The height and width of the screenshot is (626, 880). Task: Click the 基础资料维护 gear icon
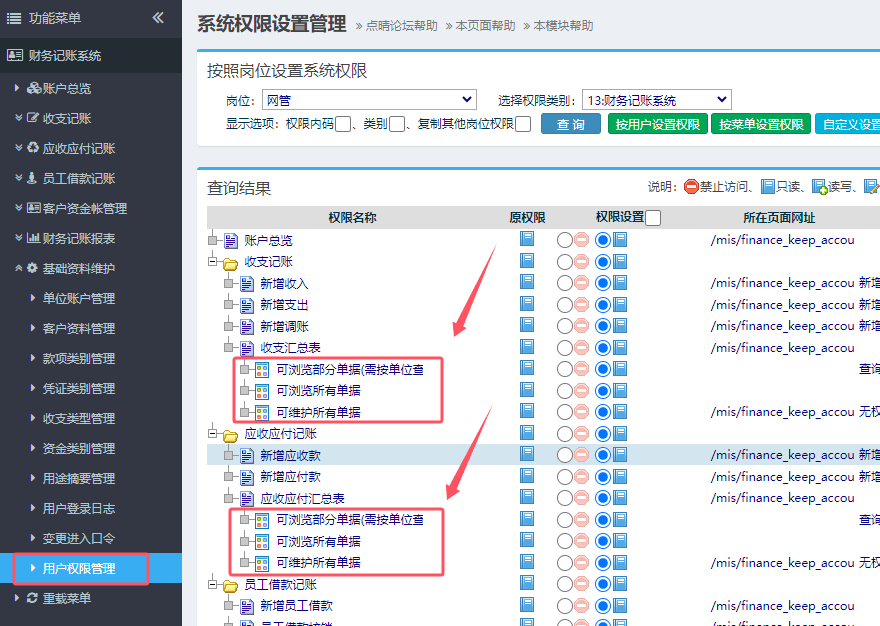point(33,268)
